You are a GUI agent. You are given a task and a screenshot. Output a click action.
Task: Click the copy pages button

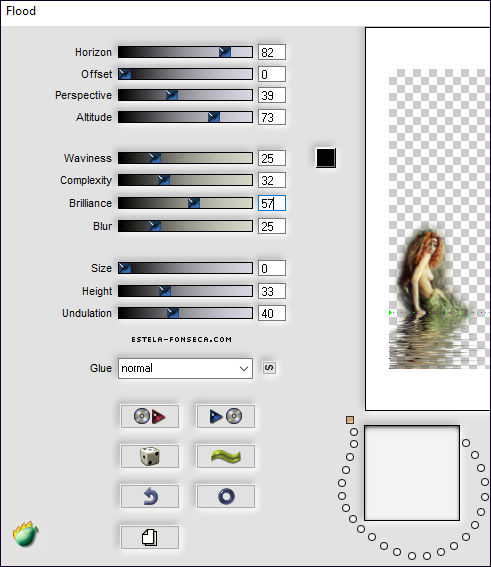[149, 537]
